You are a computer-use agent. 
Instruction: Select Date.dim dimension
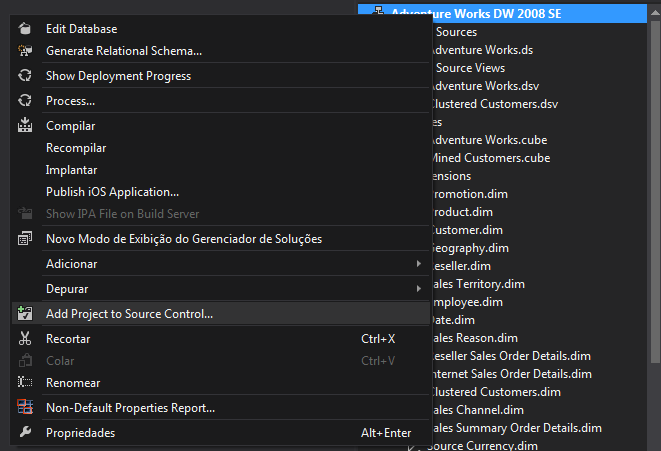[x=453, y=320]
